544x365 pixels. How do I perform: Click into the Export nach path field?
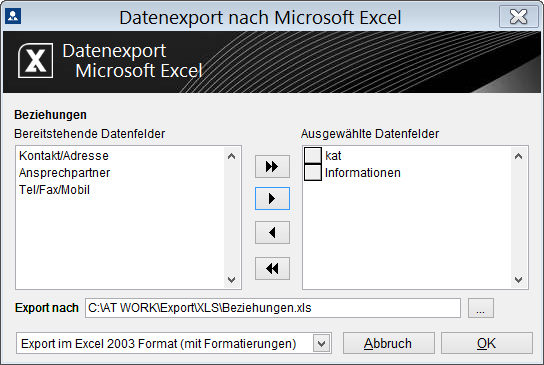273,308
